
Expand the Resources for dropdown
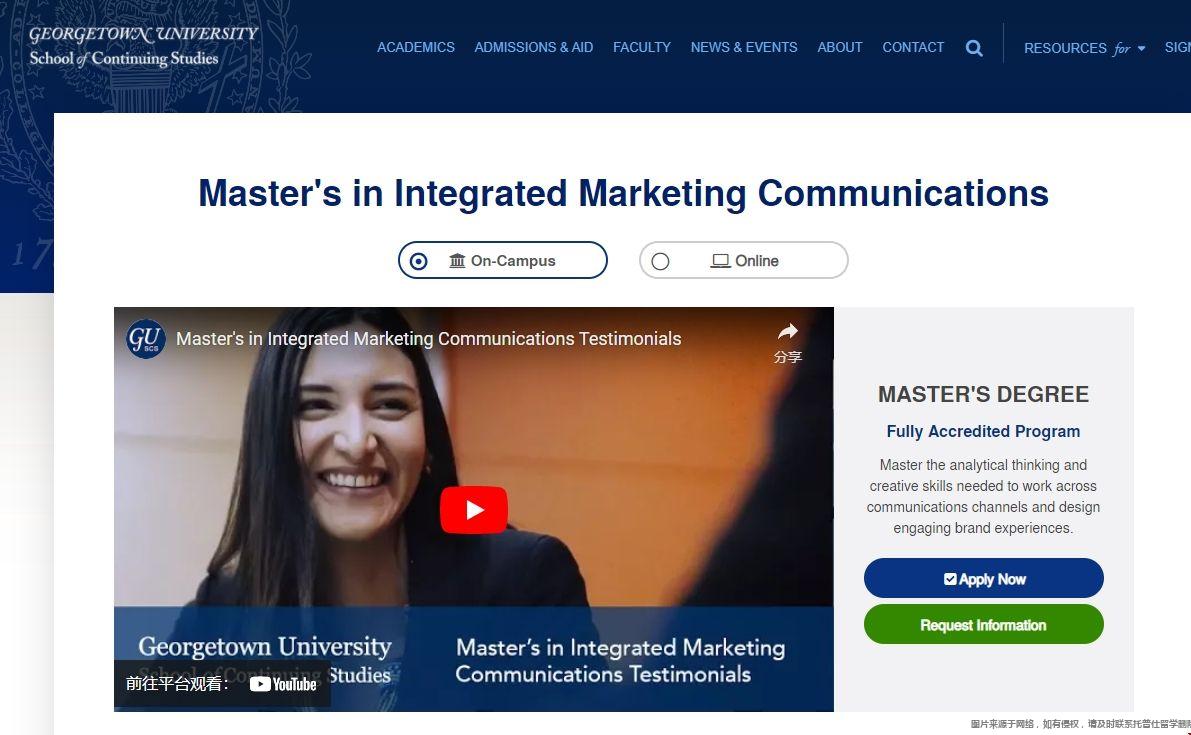tap(1084, 49)
